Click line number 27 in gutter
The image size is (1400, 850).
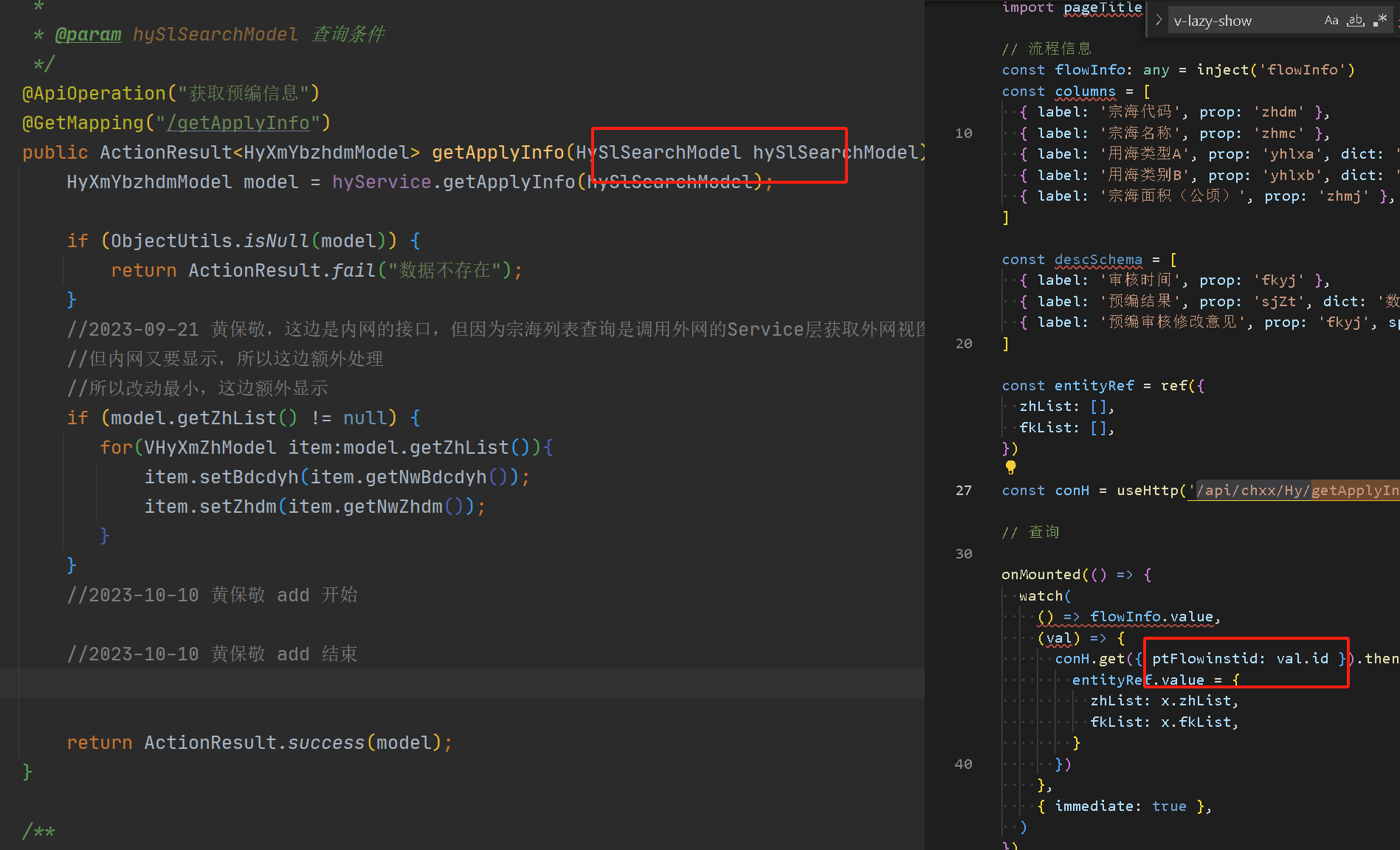(963, 491)
